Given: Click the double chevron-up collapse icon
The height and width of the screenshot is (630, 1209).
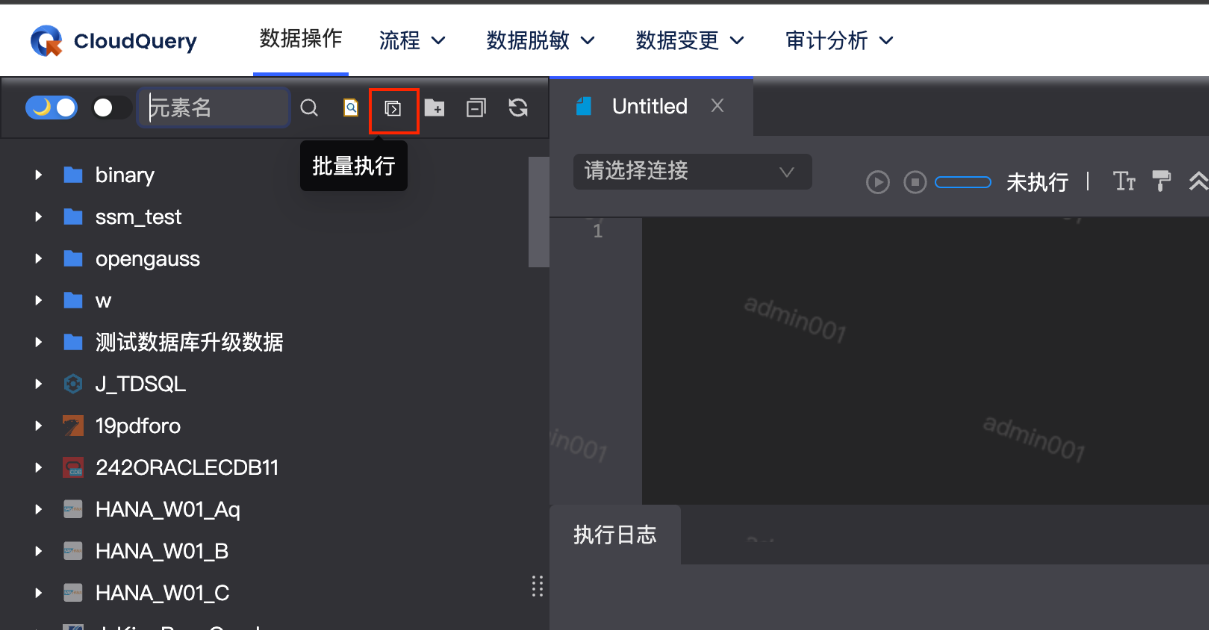Looking at the screenshot, I should [x=1198, y=181].
